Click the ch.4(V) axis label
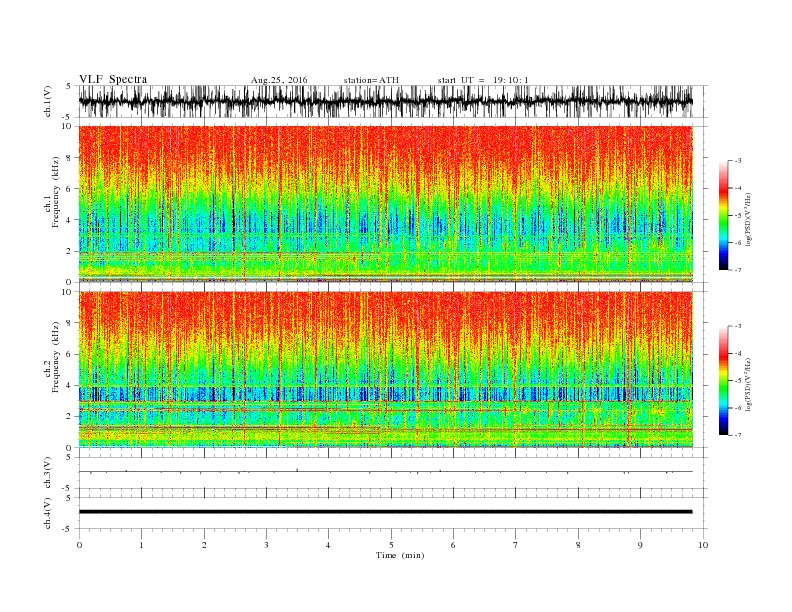 pyautogui.click(x=48, y=513)
